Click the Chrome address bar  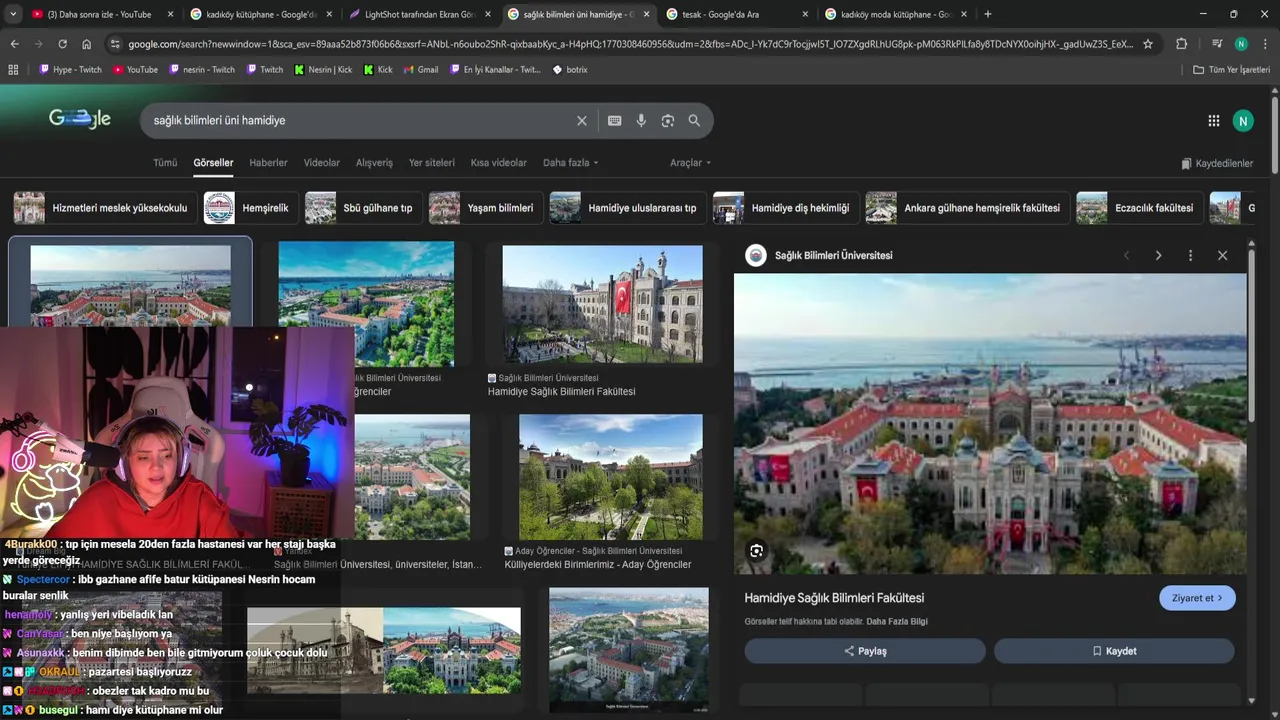[x=630, y=44]
